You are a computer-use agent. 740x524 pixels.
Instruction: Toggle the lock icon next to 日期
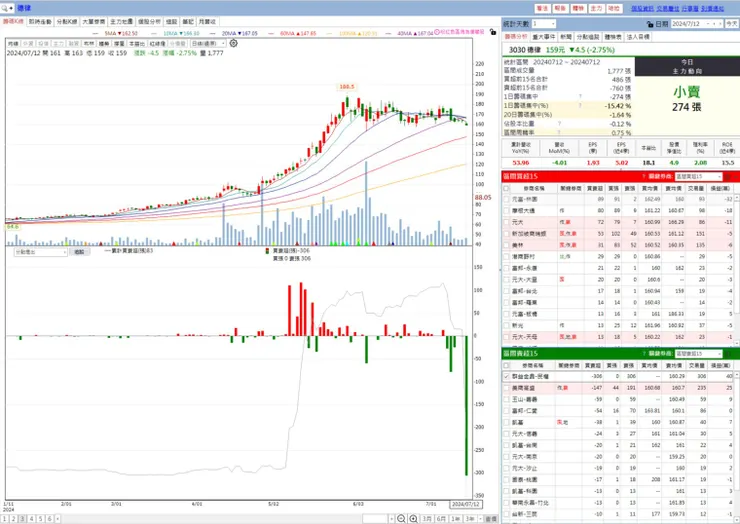click(650, 24)
